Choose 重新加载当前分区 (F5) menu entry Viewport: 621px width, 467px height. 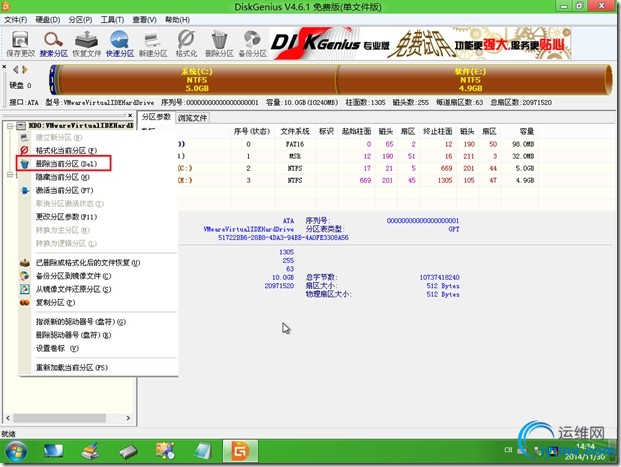coord(98,368)
